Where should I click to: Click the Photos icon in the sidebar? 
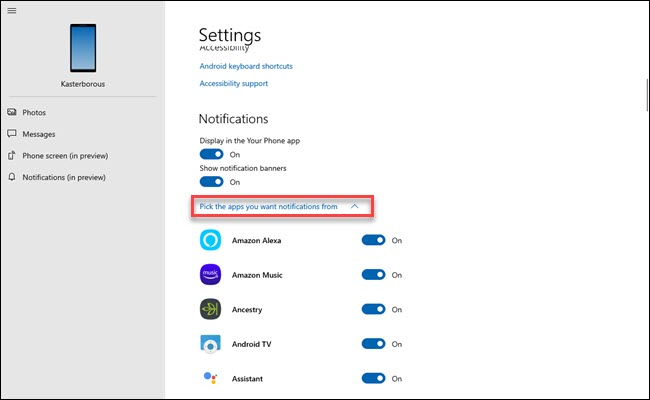pyautogui.click(x=12, y=112)
